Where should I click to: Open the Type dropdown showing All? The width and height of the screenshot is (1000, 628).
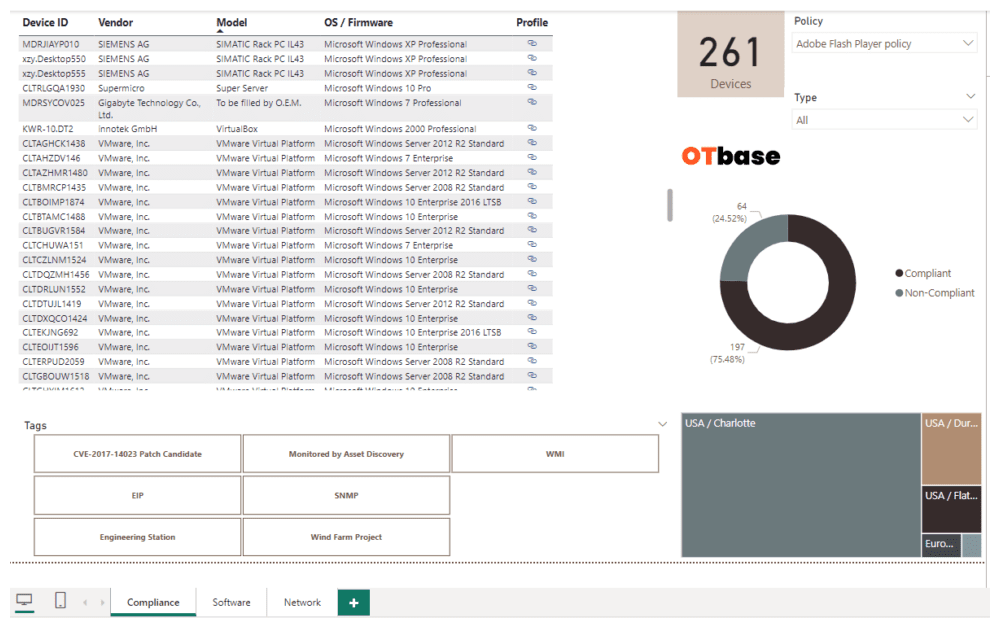[884, 120]
